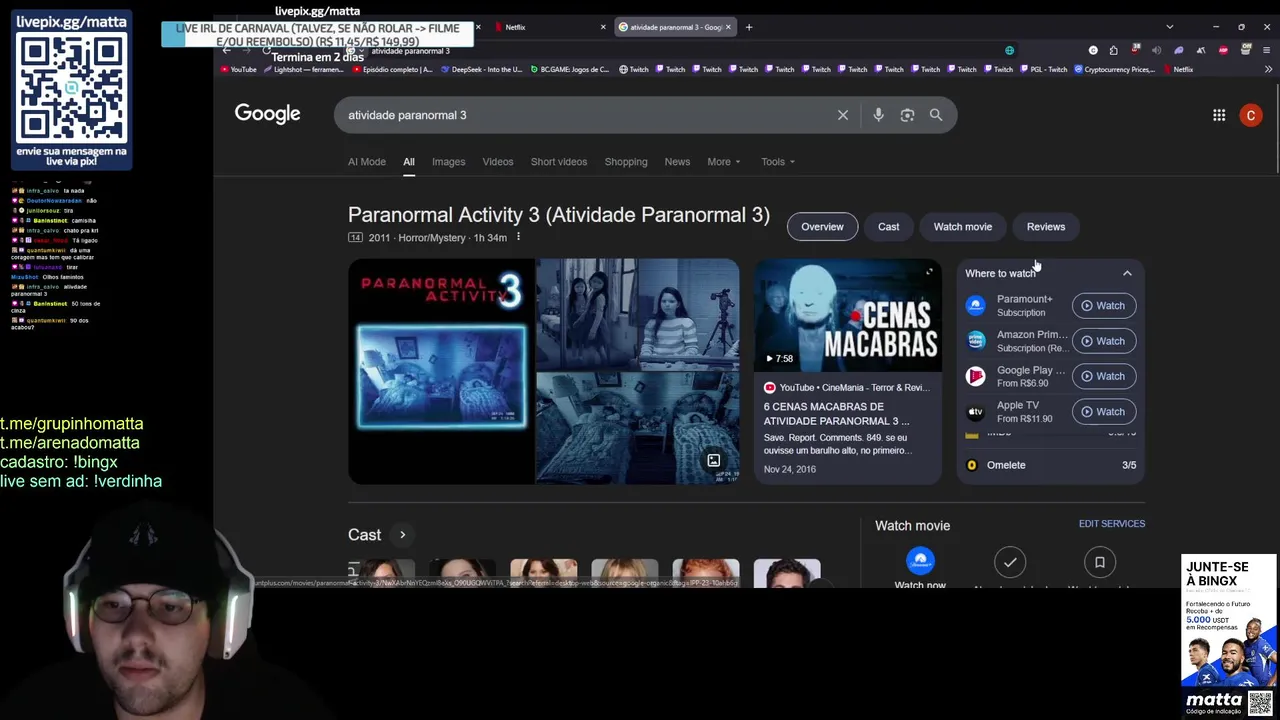Viewport: 1280px width, 720px height.
Task: Open the Paranormal Activity 3 poster image
Action: (x=442, y=372)
